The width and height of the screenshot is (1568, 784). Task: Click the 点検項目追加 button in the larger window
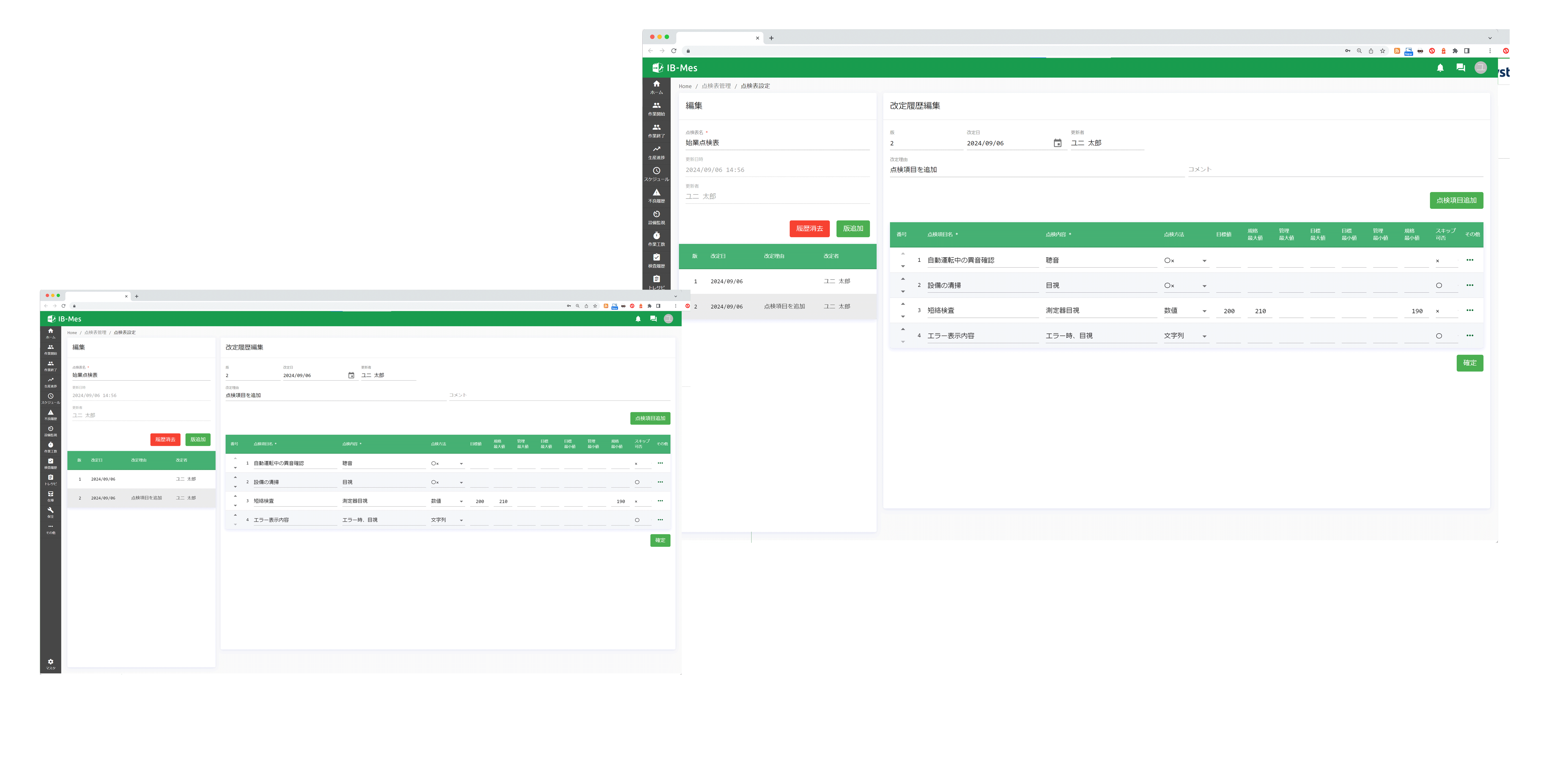1456,200
